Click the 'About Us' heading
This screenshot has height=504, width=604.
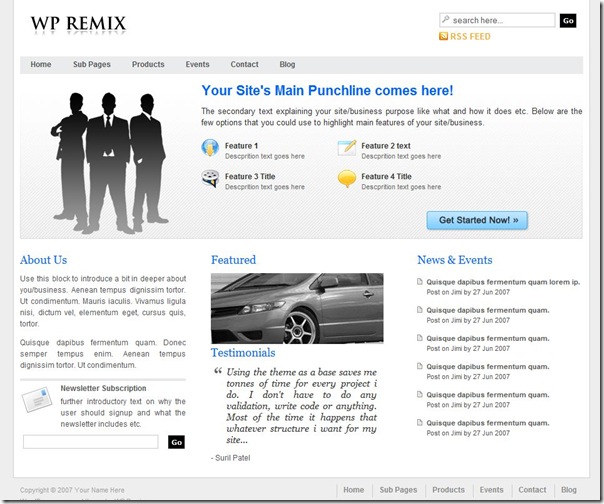44,260
